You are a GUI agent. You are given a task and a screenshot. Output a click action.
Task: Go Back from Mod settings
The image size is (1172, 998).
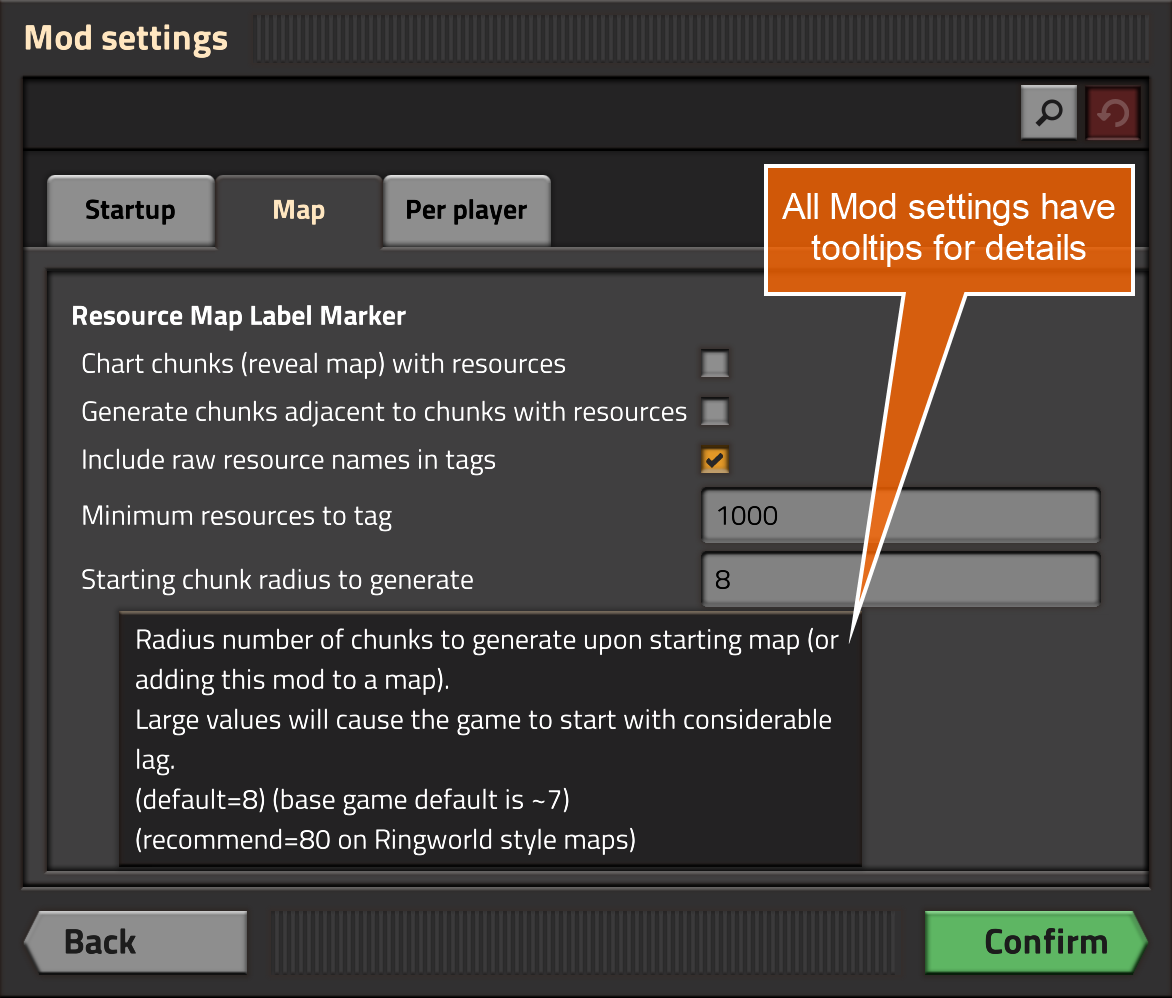click(136, 942)
